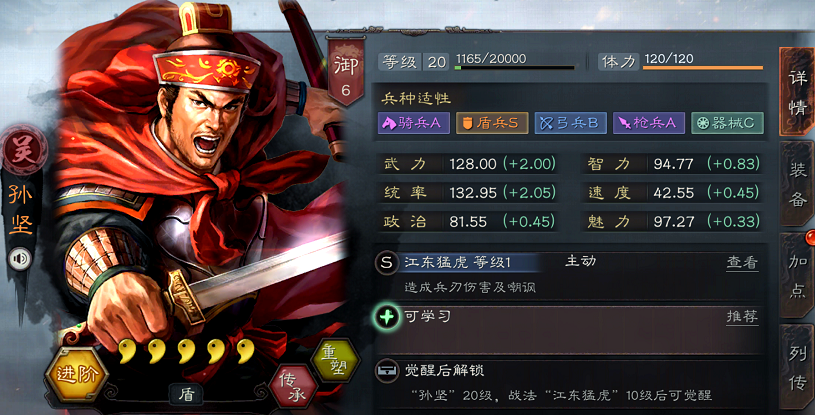Select the 重塑 reshape hexagon icon

pyautogui.click(x=335, y=360)
